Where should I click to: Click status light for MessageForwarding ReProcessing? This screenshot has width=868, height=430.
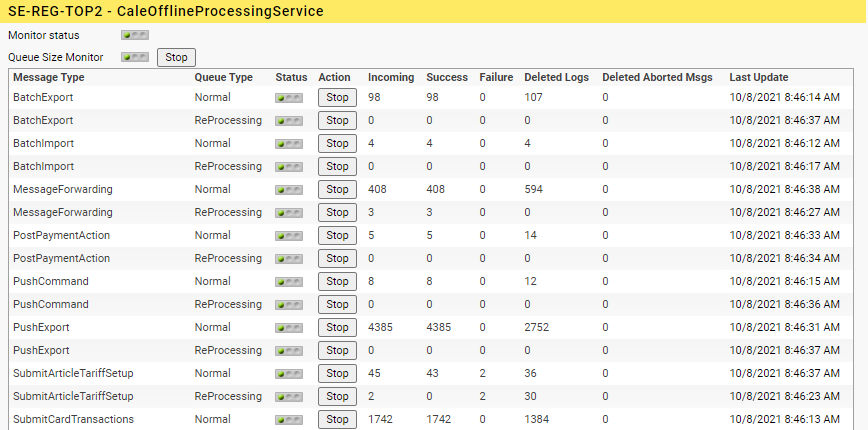point(289,213)
